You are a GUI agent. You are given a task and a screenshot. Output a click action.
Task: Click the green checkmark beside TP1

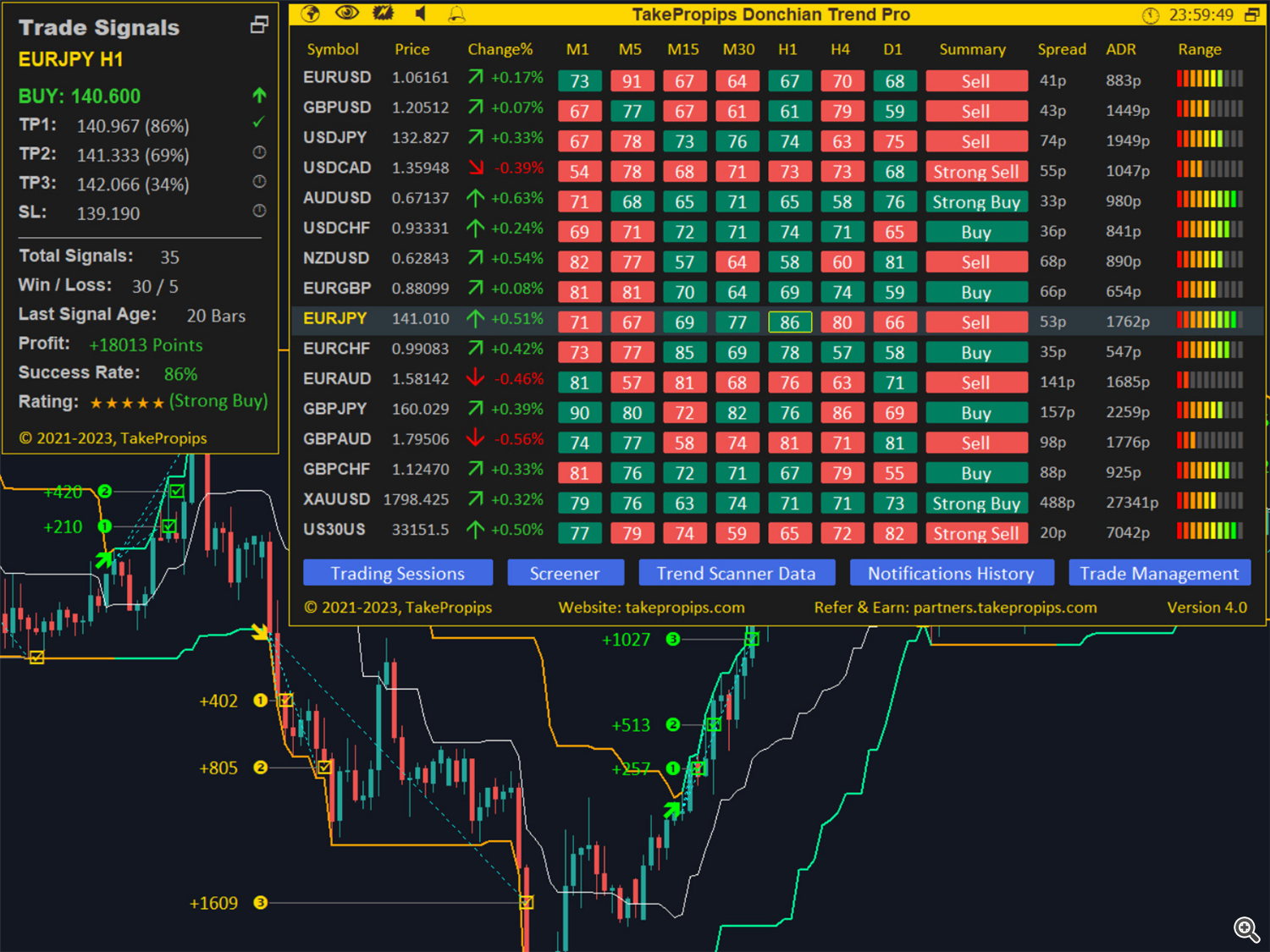tap(259, 123)
